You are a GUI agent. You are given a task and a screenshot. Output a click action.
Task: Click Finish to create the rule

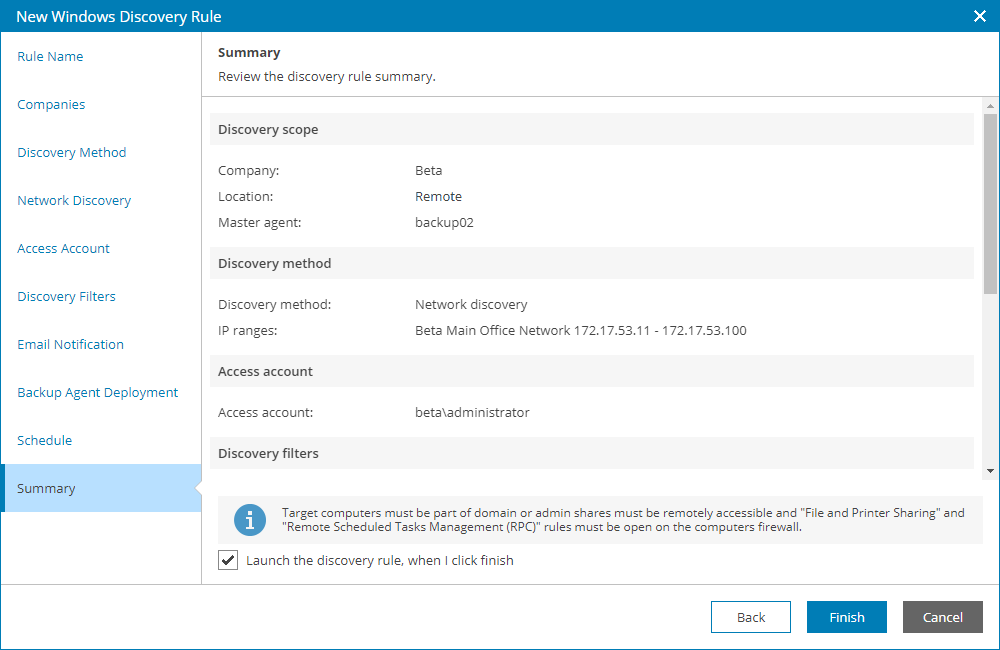846,617
